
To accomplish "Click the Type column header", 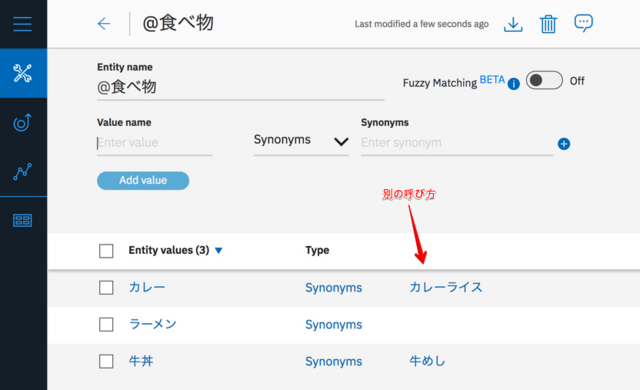I will [x=317, y=250].
